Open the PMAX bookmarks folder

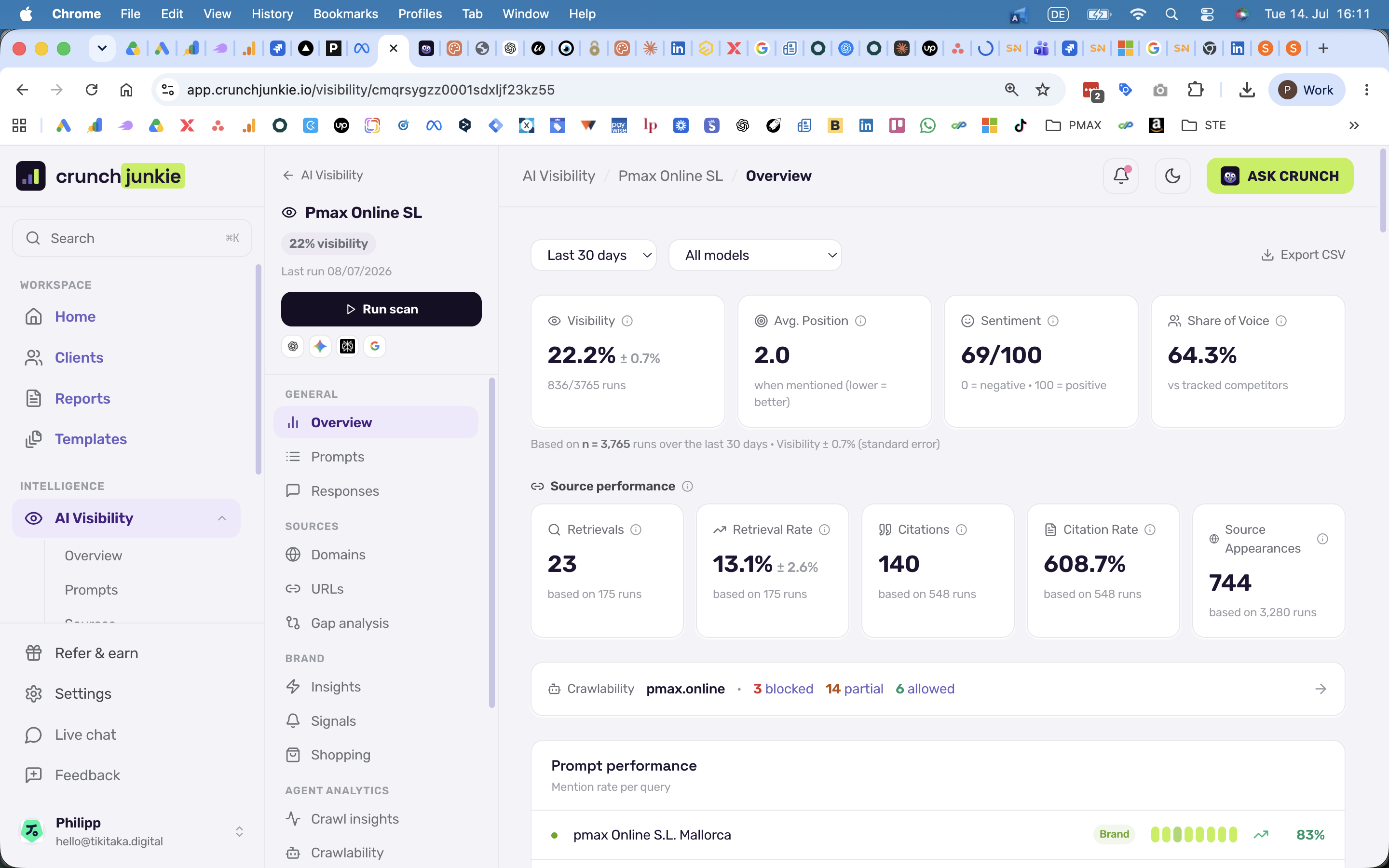[1074, 125]
